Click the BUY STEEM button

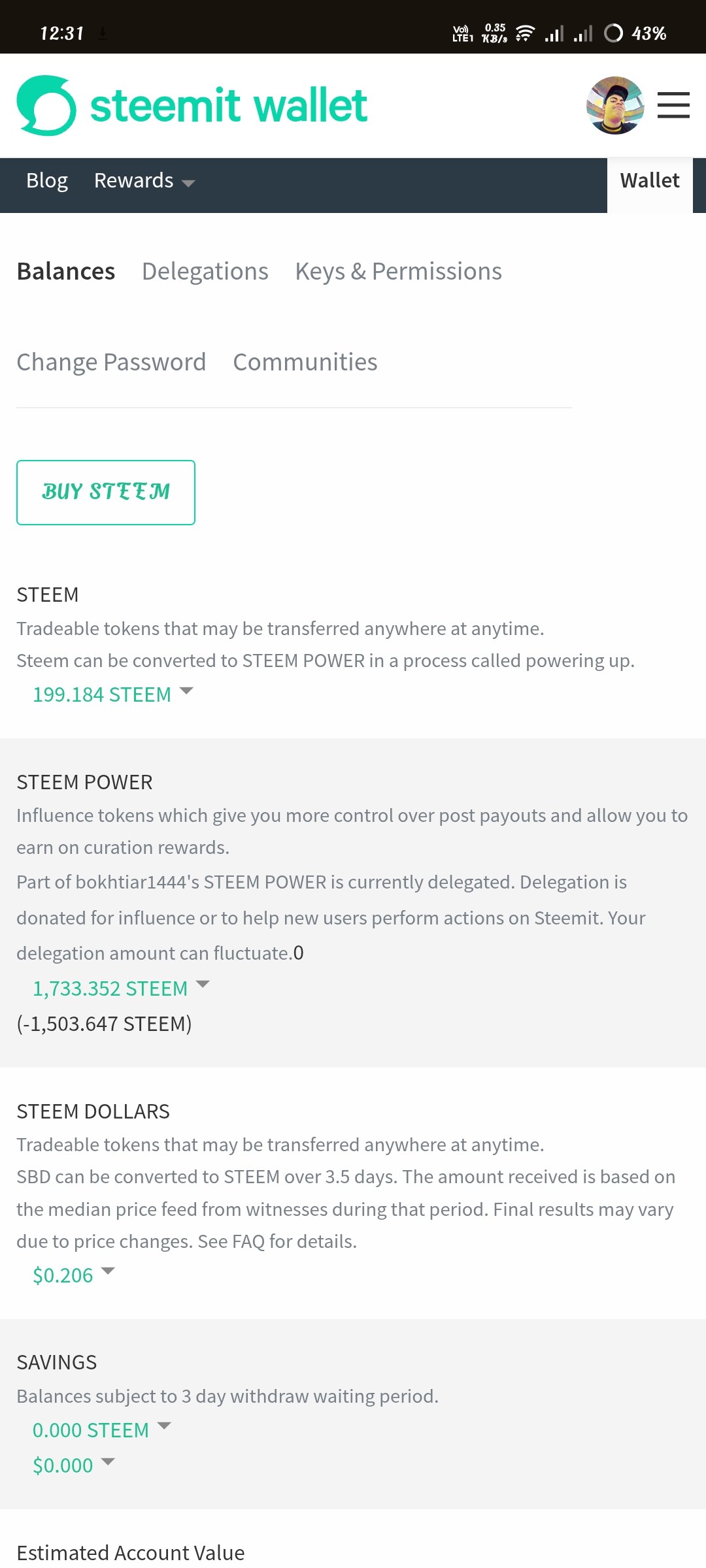pos(106,493)
